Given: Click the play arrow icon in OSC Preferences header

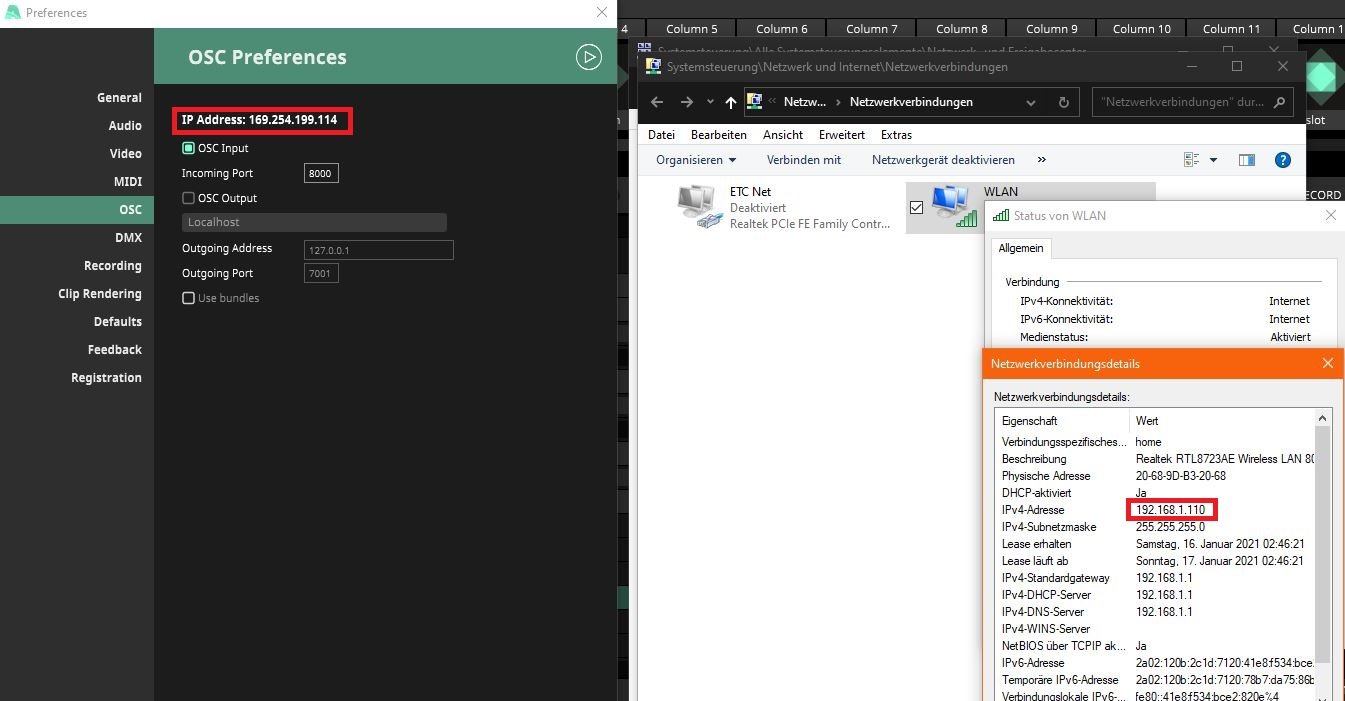Looking at the screenshot, I should point(589,58).
